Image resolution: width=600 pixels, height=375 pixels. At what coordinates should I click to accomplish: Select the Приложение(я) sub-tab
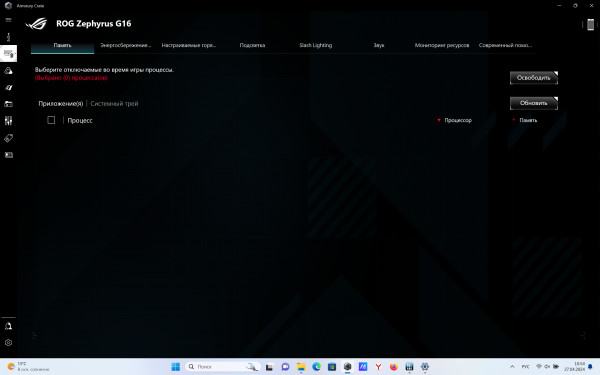click(60, 104)
